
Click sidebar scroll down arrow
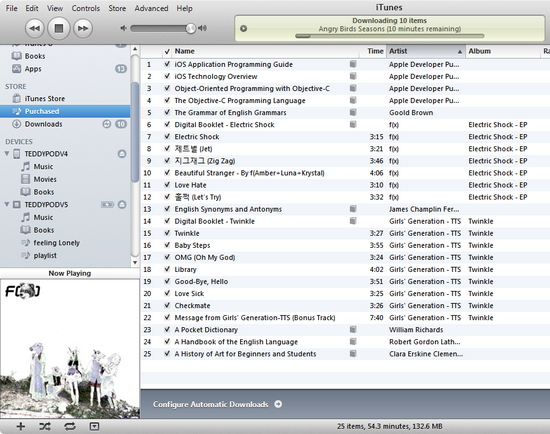point(135,262)
